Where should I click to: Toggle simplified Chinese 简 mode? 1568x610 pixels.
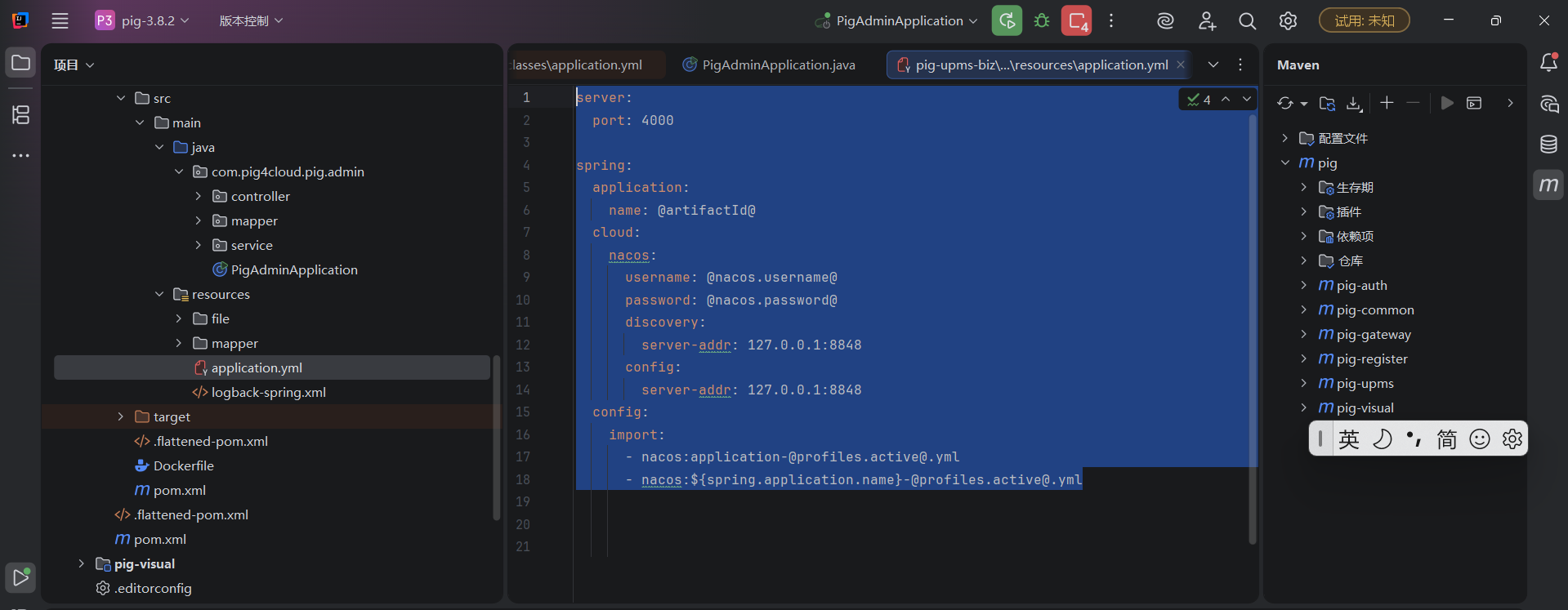tap(1447, 439)
